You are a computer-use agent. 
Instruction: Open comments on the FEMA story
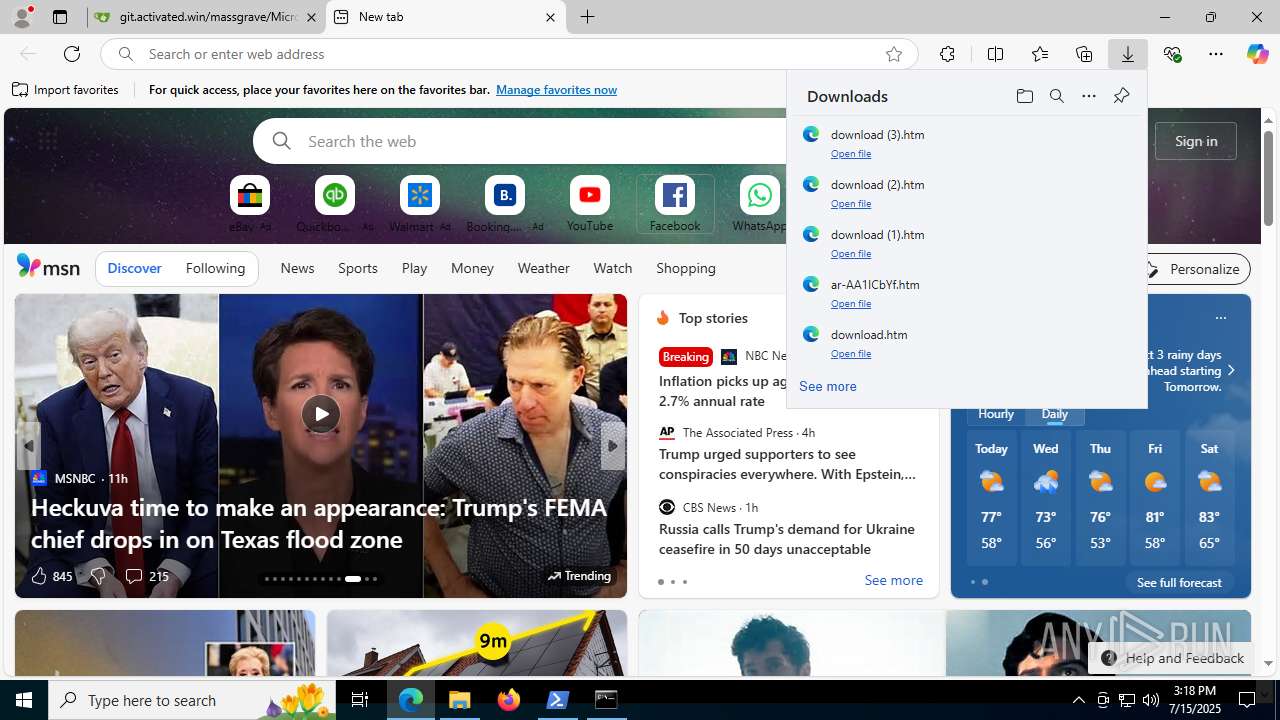(x=146, y=576)
